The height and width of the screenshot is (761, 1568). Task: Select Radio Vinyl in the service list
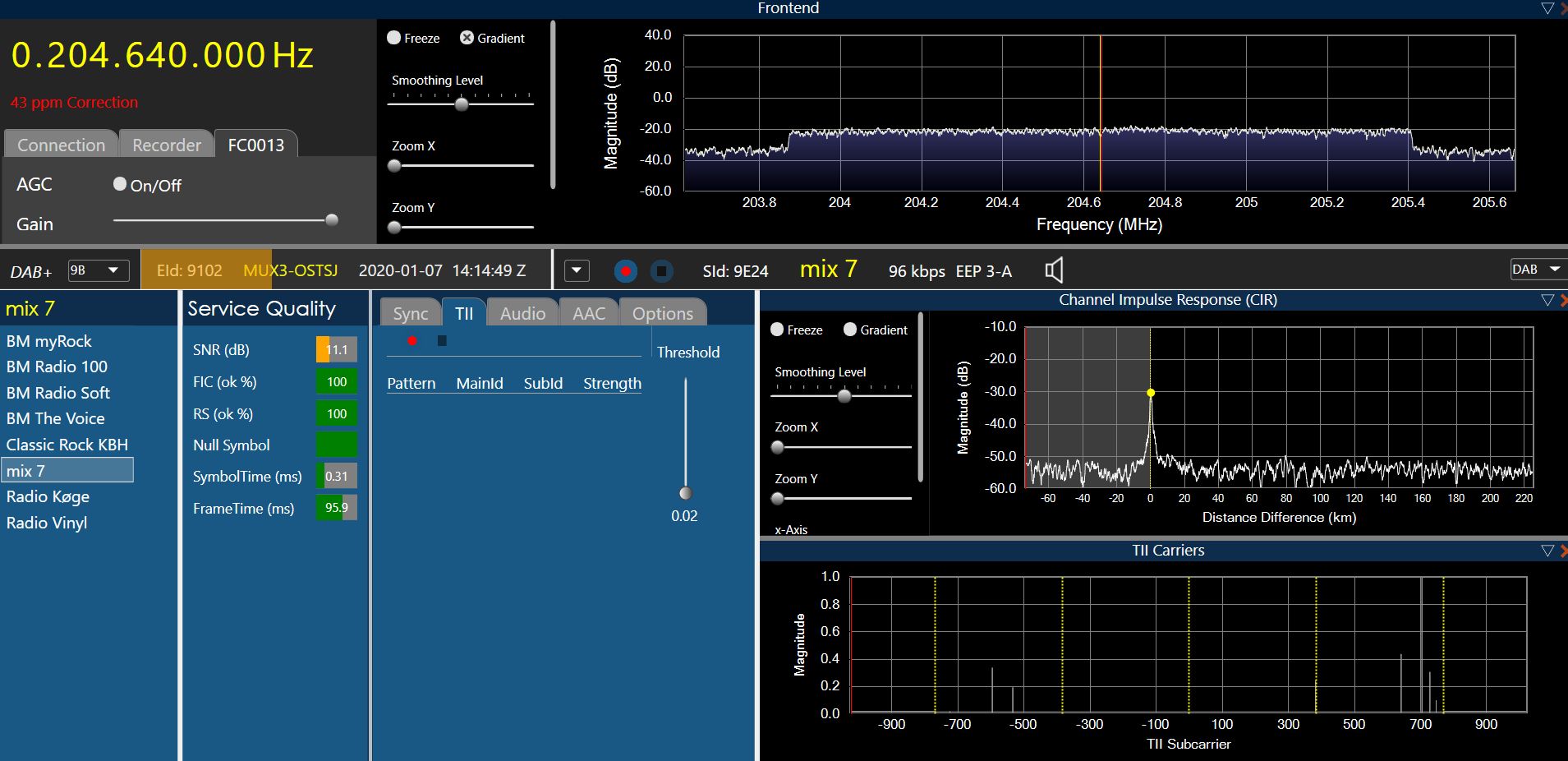47,523
